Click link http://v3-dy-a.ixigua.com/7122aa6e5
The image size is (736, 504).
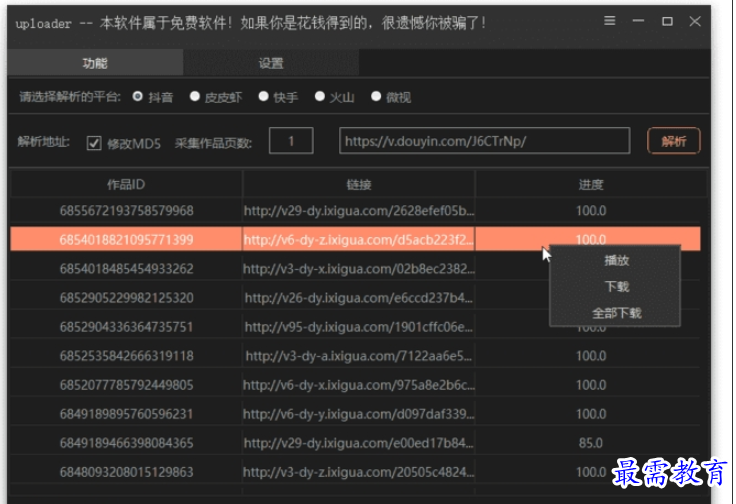tap(359, 356)
